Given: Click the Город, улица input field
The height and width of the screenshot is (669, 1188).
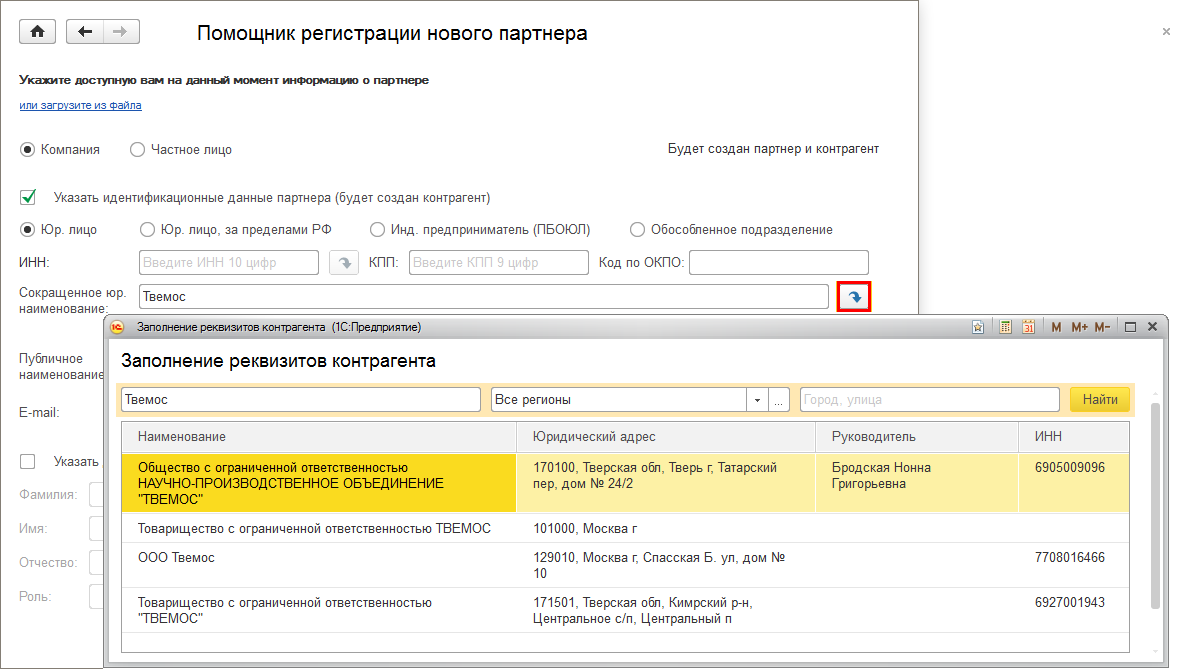Looking at the screenshot, I should point(928,399).
